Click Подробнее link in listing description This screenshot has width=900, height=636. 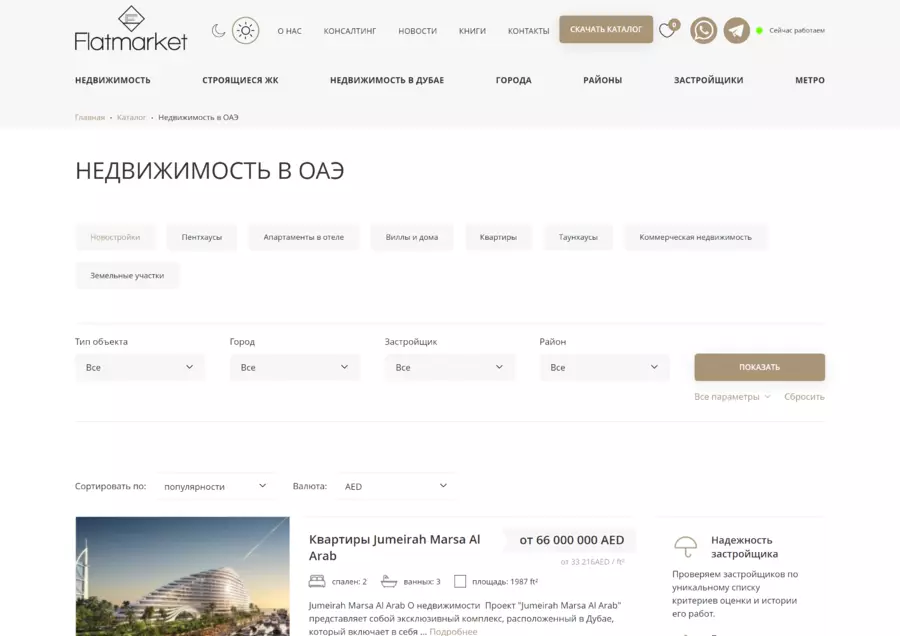[x=453, y=631]
